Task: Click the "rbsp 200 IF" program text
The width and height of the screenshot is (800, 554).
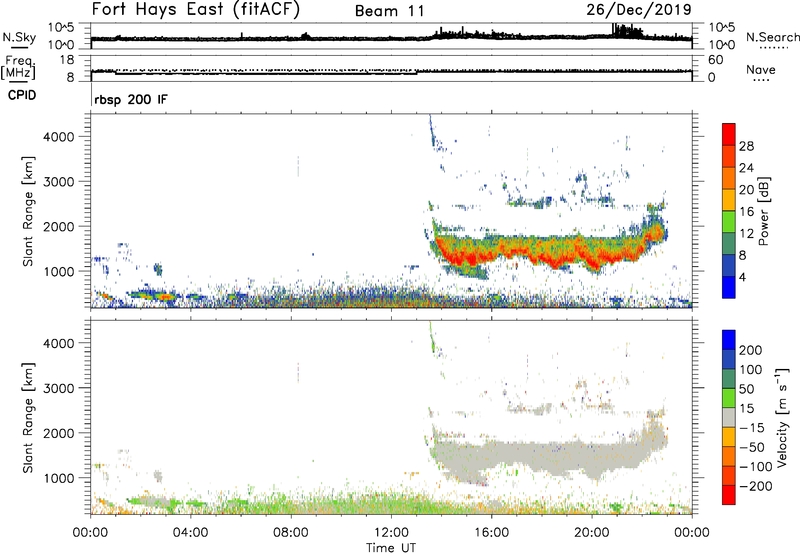Action: click(131, 99)
